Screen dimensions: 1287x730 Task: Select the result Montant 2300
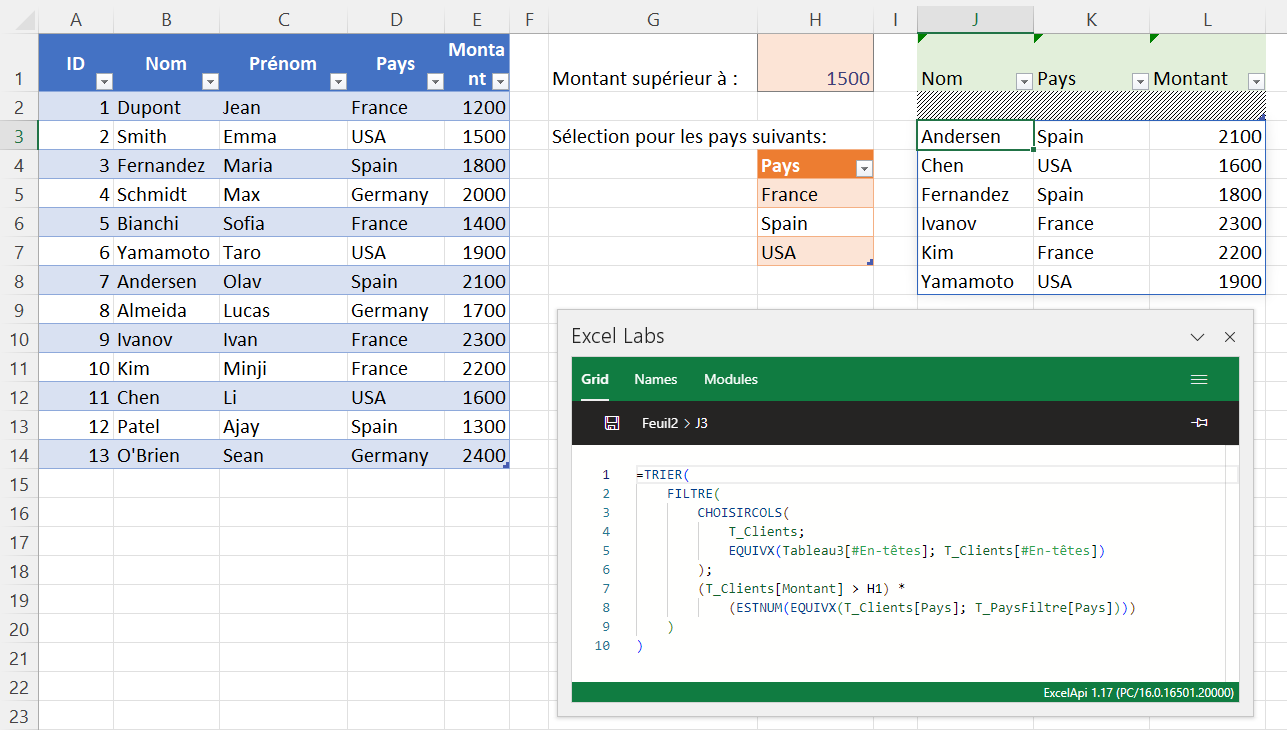1207,223
